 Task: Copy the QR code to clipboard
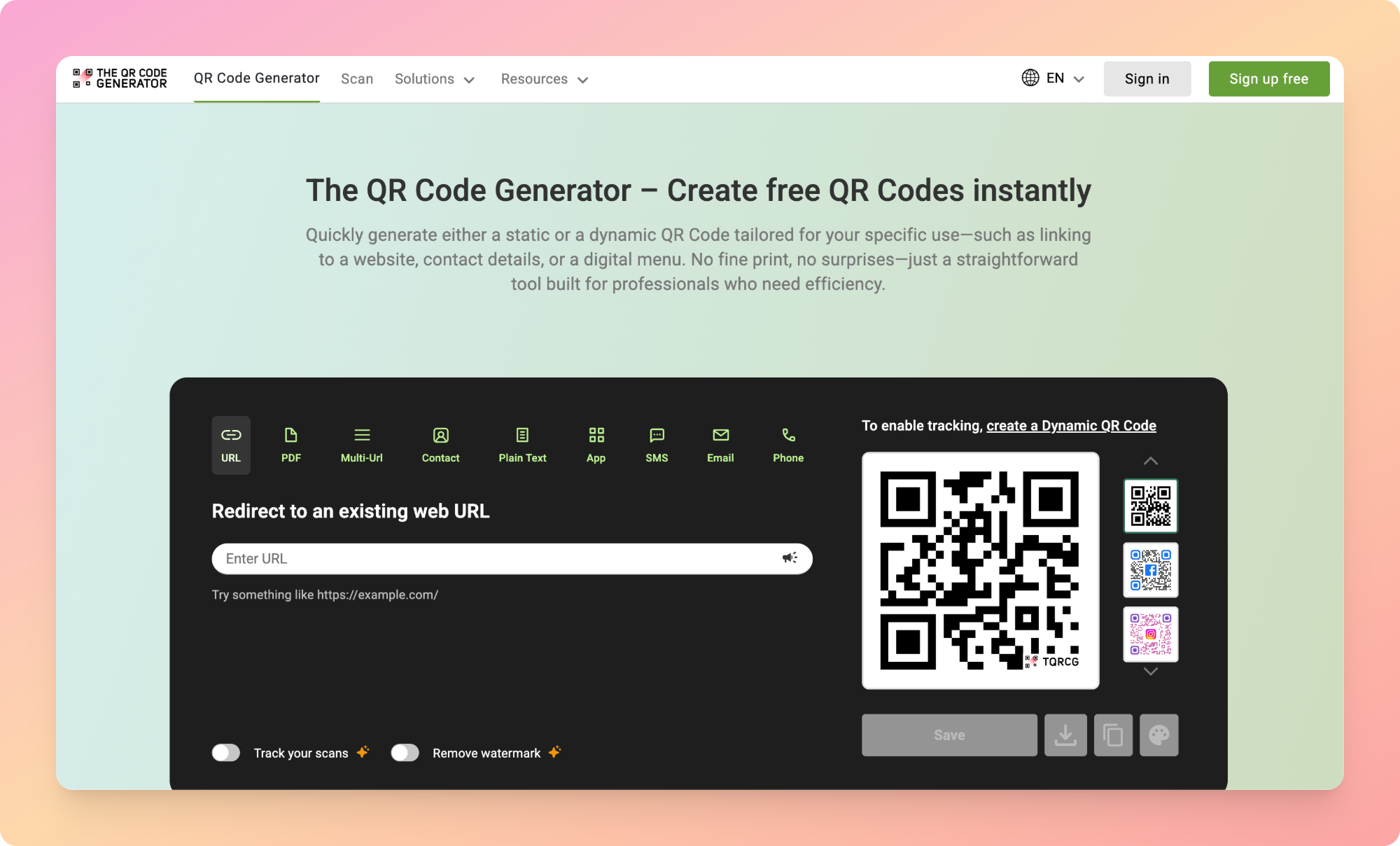pyautogui.click(x=1113, y=735)
